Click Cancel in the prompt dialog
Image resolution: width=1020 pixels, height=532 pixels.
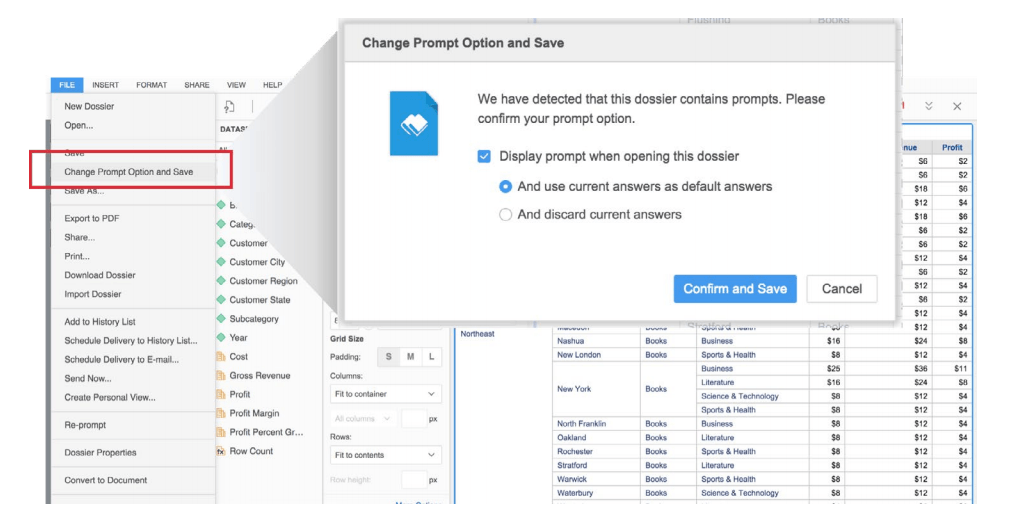click(x=841, y=289)
